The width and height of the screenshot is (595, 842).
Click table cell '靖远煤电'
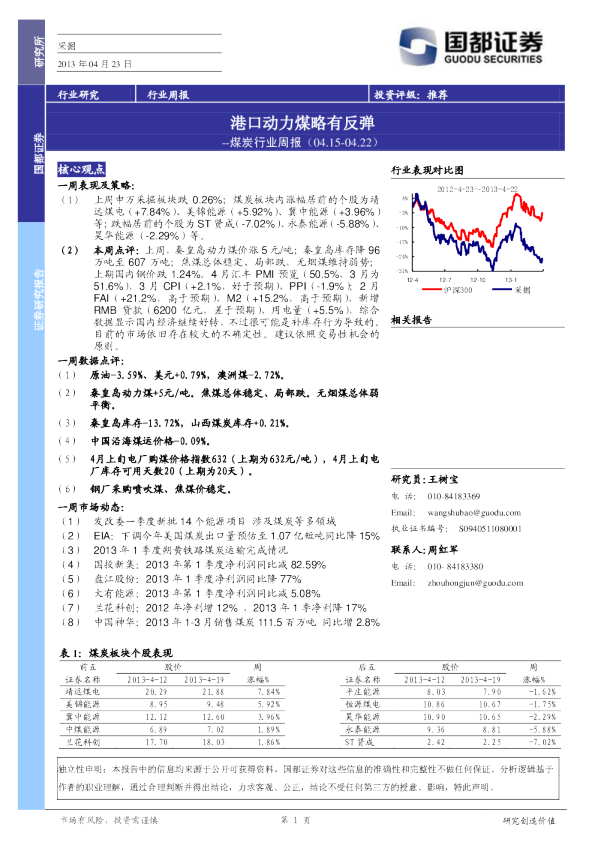pos(83,692)
